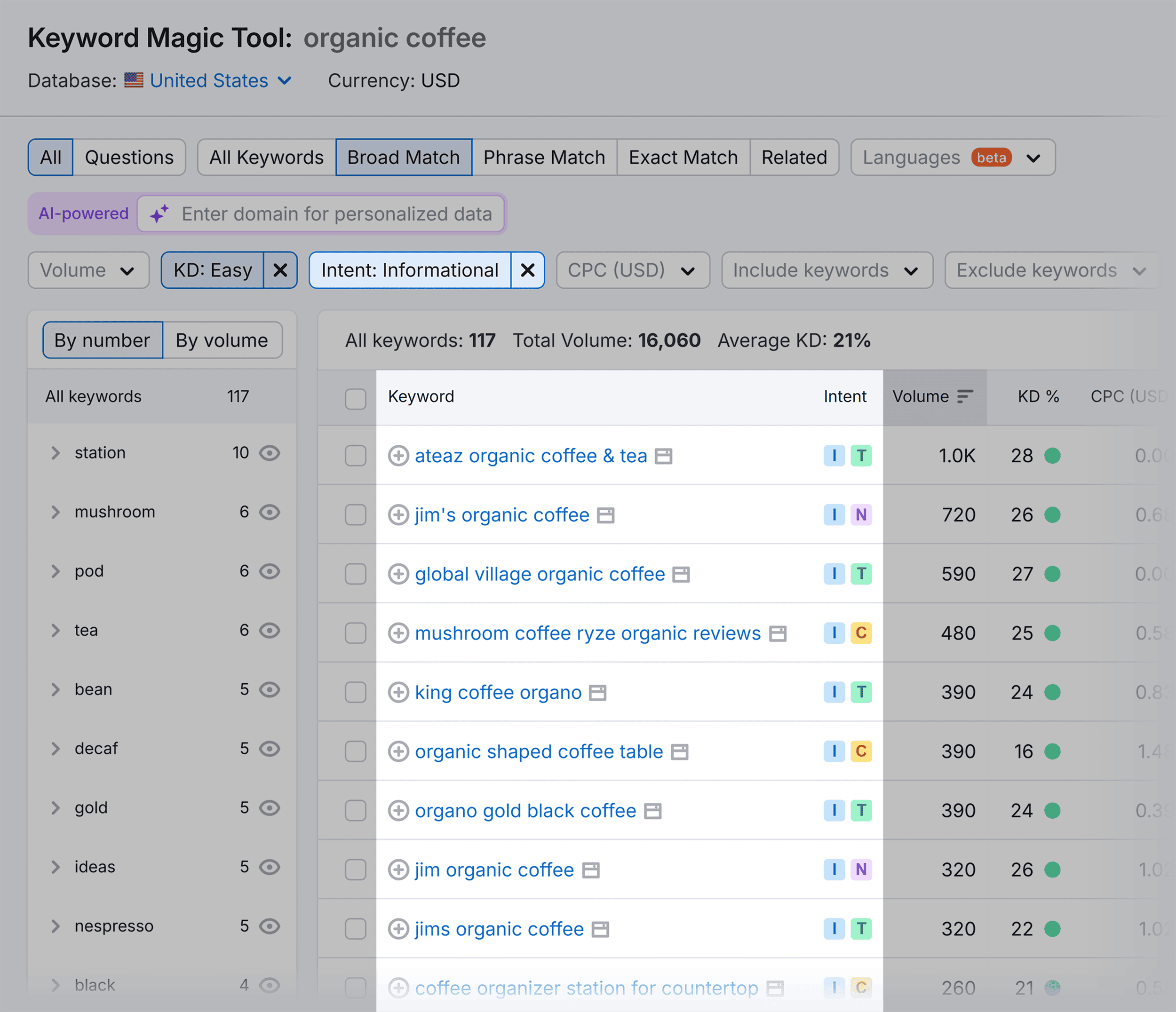The width and height of the screenshot is (1176, 1012).
Task: Open 'mushroom coffee ryze organic reviews' keyword link
Action: coord(588,633)
